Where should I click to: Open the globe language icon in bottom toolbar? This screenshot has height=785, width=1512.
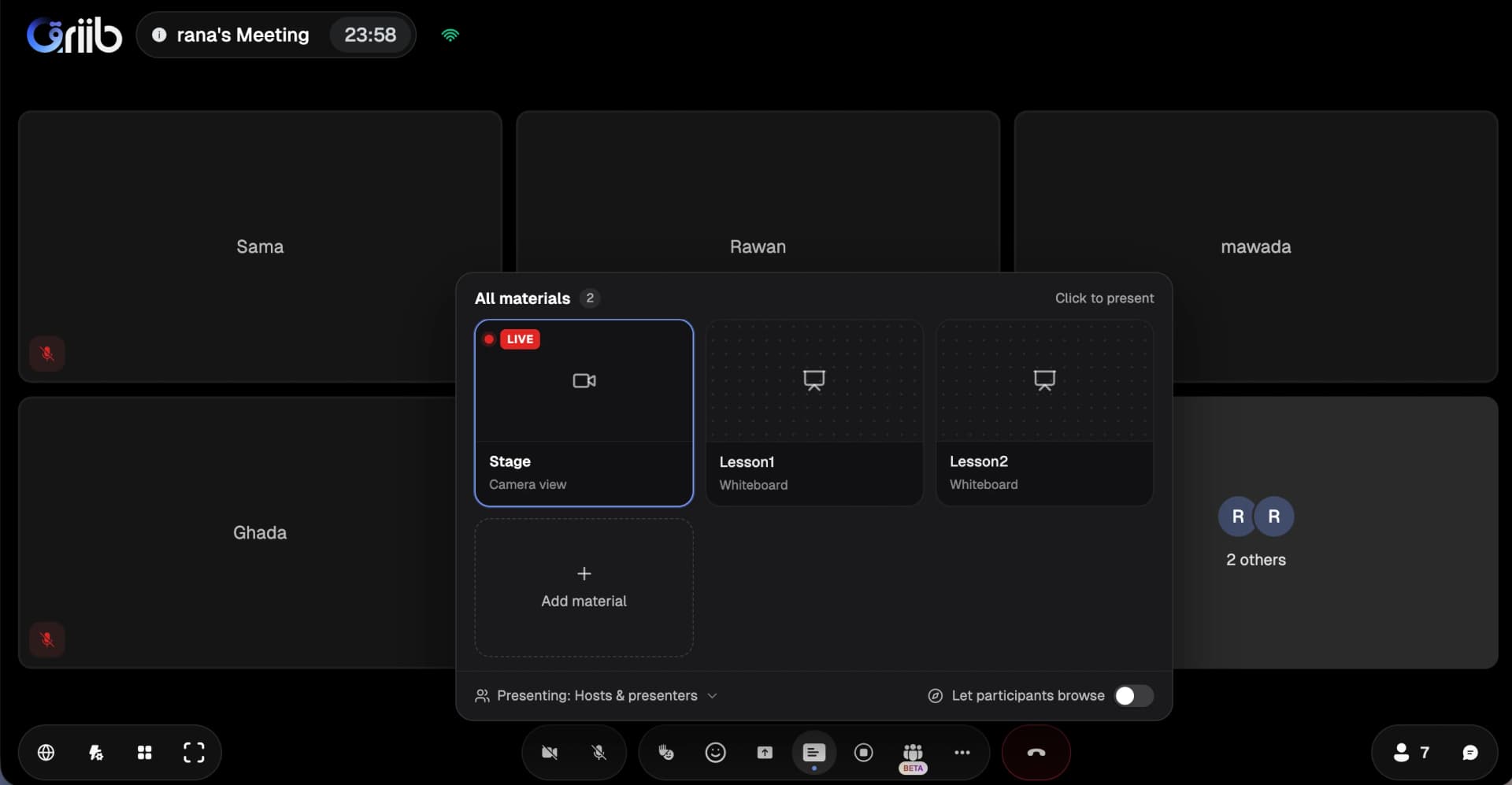pyautogui.click(x=46, y=753)
